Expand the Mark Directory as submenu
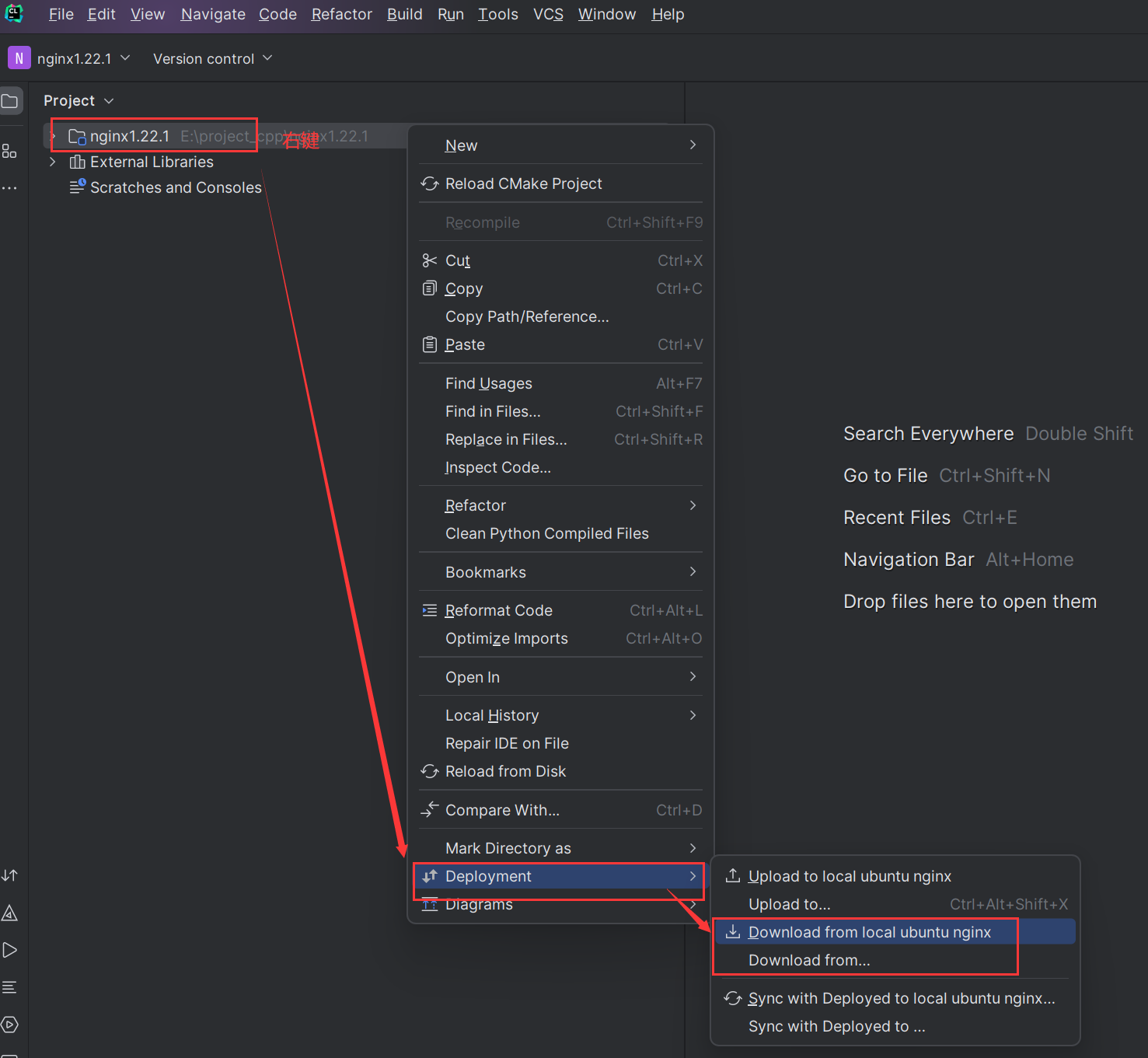The height and width of the screenshot is (1058, 1148). tap(693, 848)
